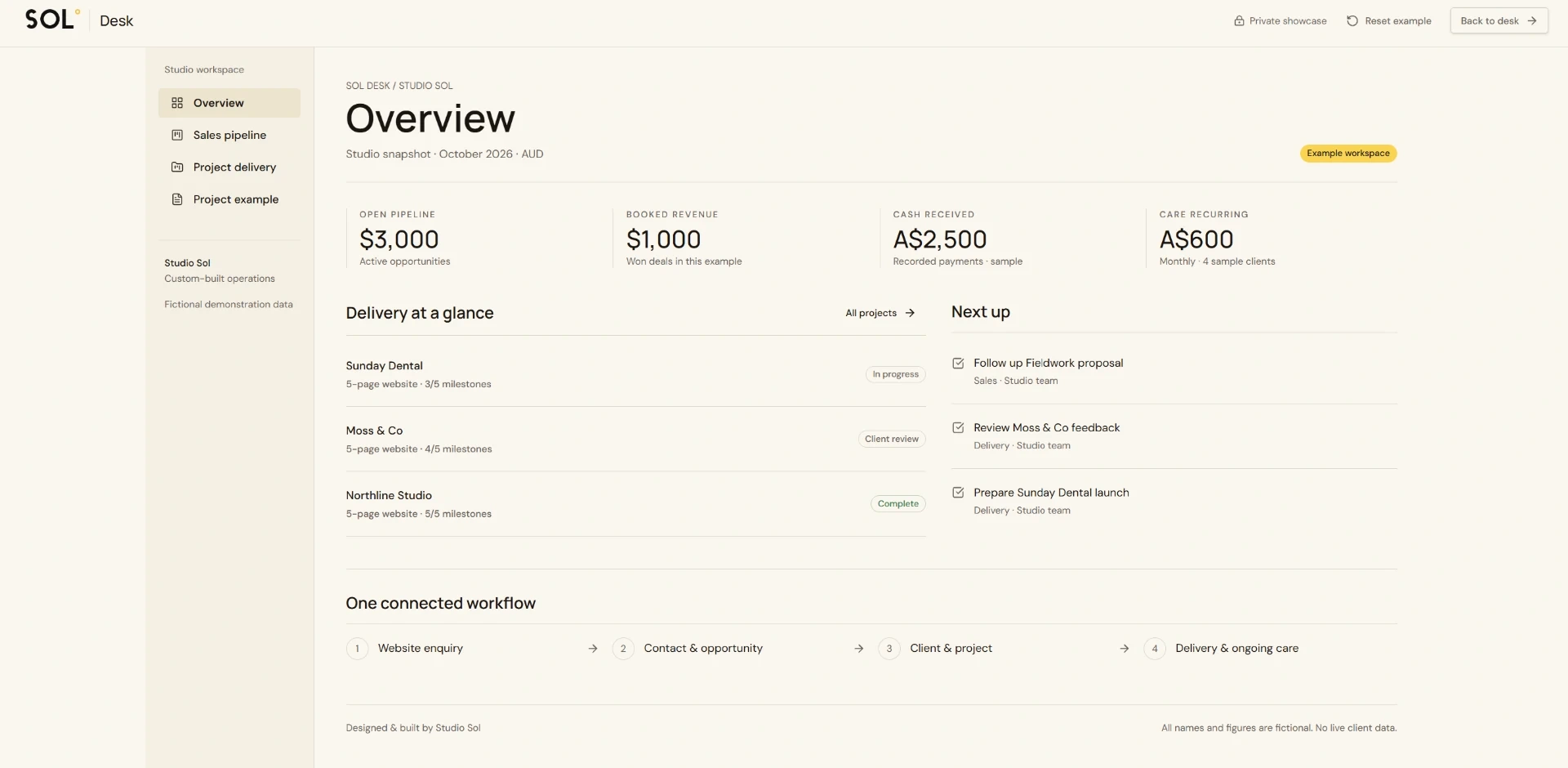
Task: Click the Back to desk button
Action: pyautogui.click(x=1499, y=21)
